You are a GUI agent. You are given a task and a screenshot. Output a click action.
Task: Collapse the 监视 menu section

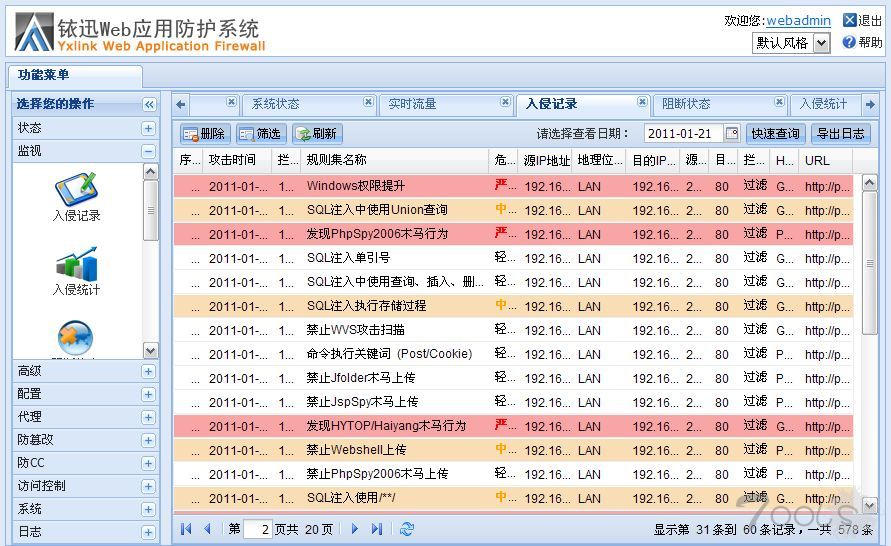pyautogui.click(x=148, y=151)
